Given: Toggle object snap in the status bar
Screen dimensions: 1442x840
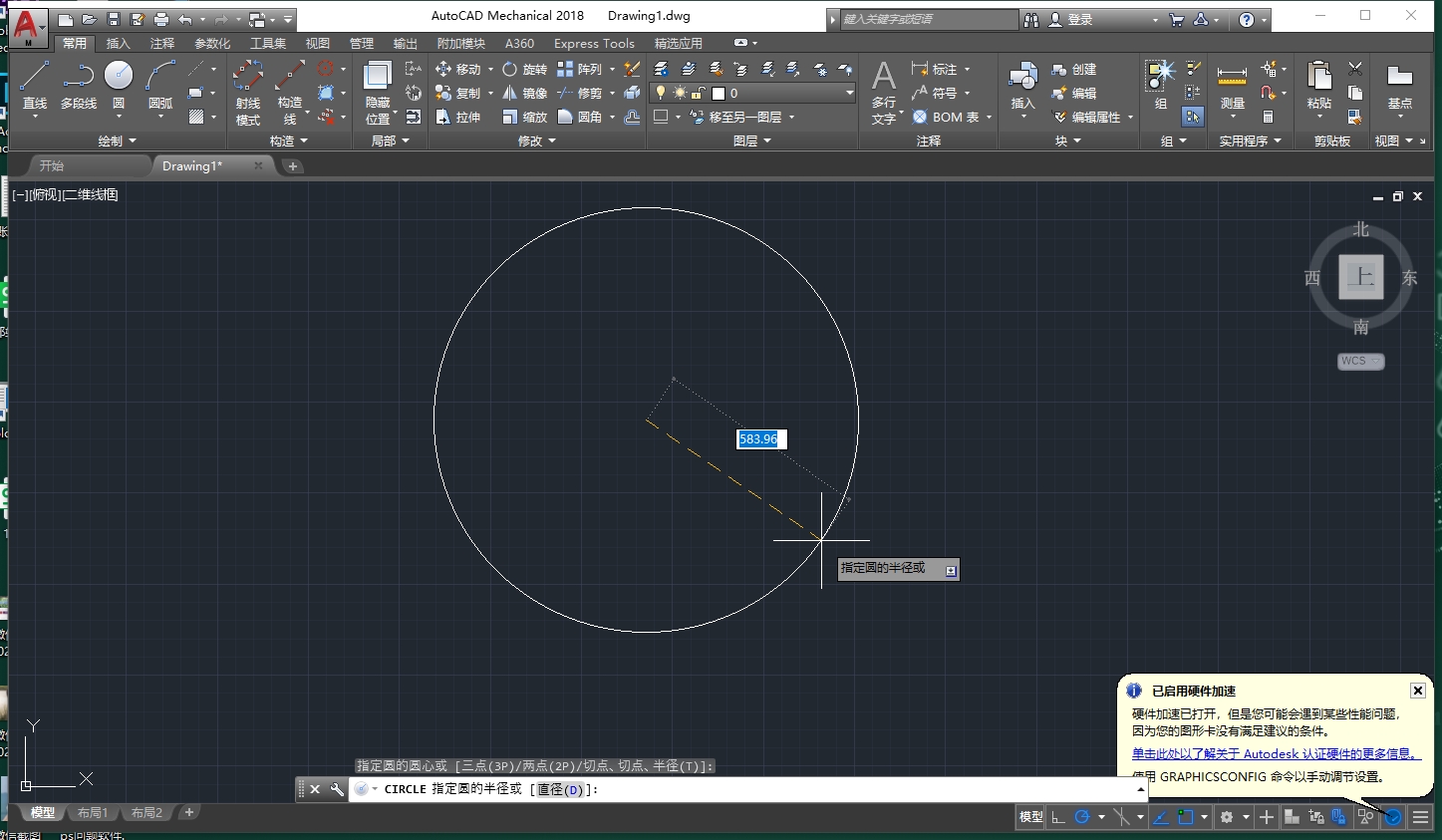Looking at the screenshot, I should 1185,817.
